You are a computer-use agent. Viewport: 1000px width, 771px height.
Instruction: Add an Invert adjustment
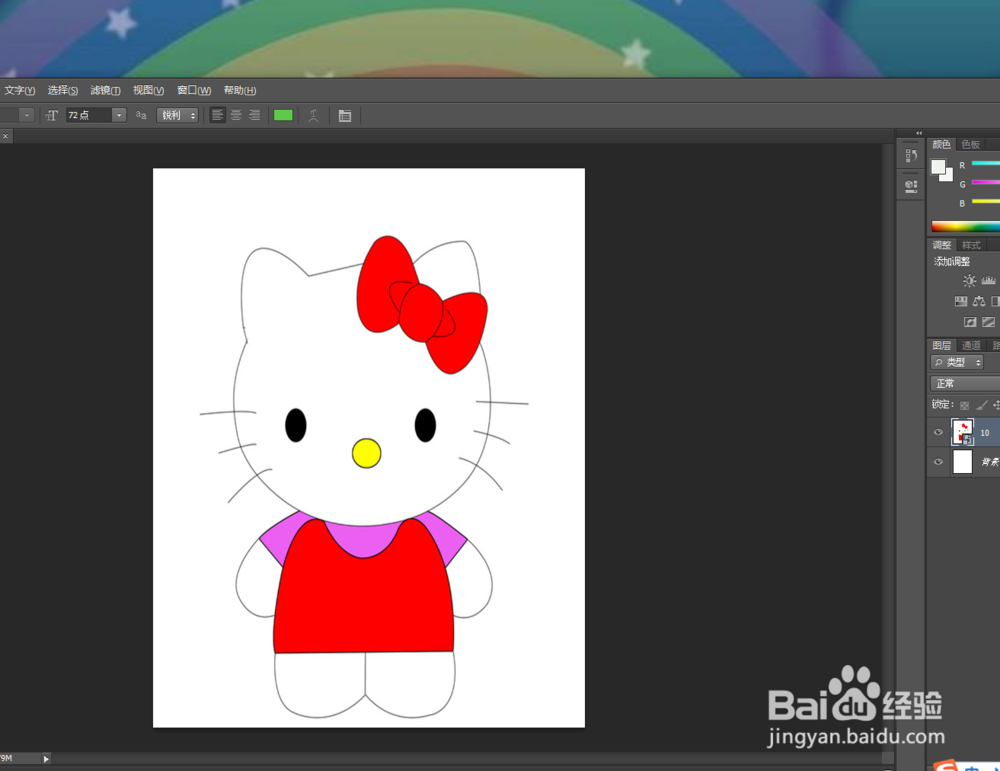click(x=970, y=322)
